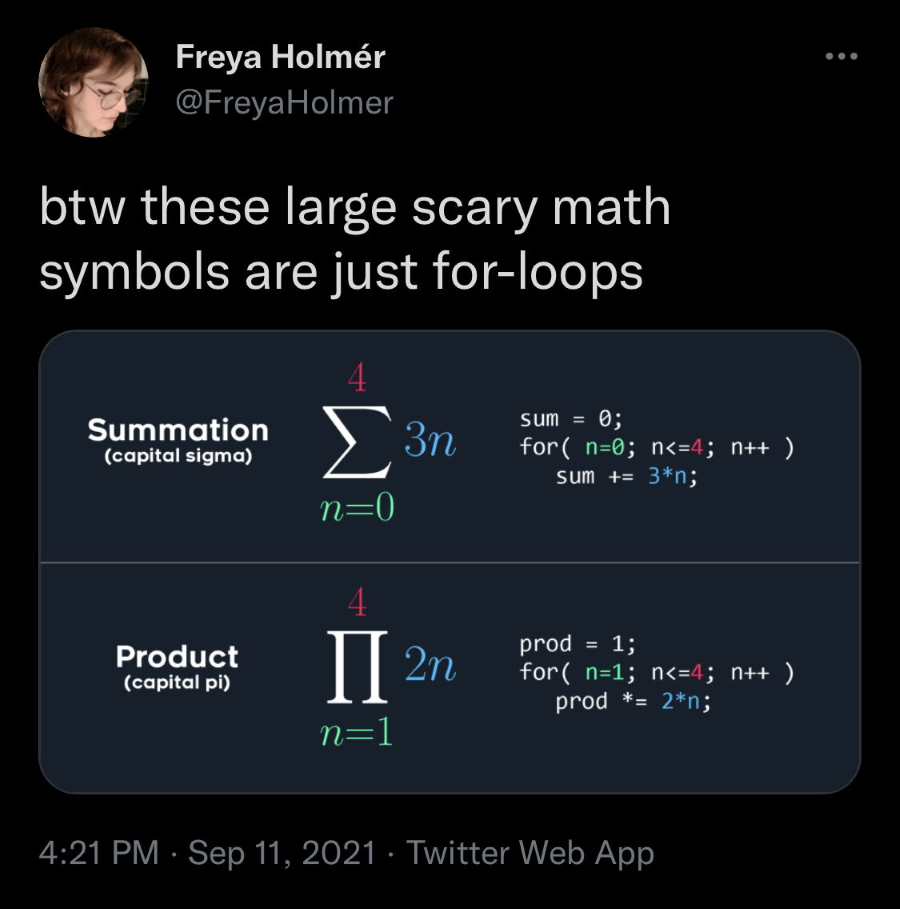Open the Freya Holmér display name link
This screenshot has height=909, width=900.
tap(281, 57)
